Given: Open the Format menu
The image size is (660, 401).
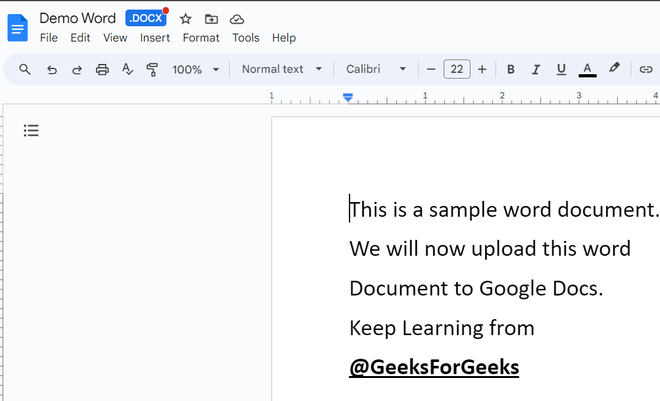Looking at the screenshot, I should 201,38.
